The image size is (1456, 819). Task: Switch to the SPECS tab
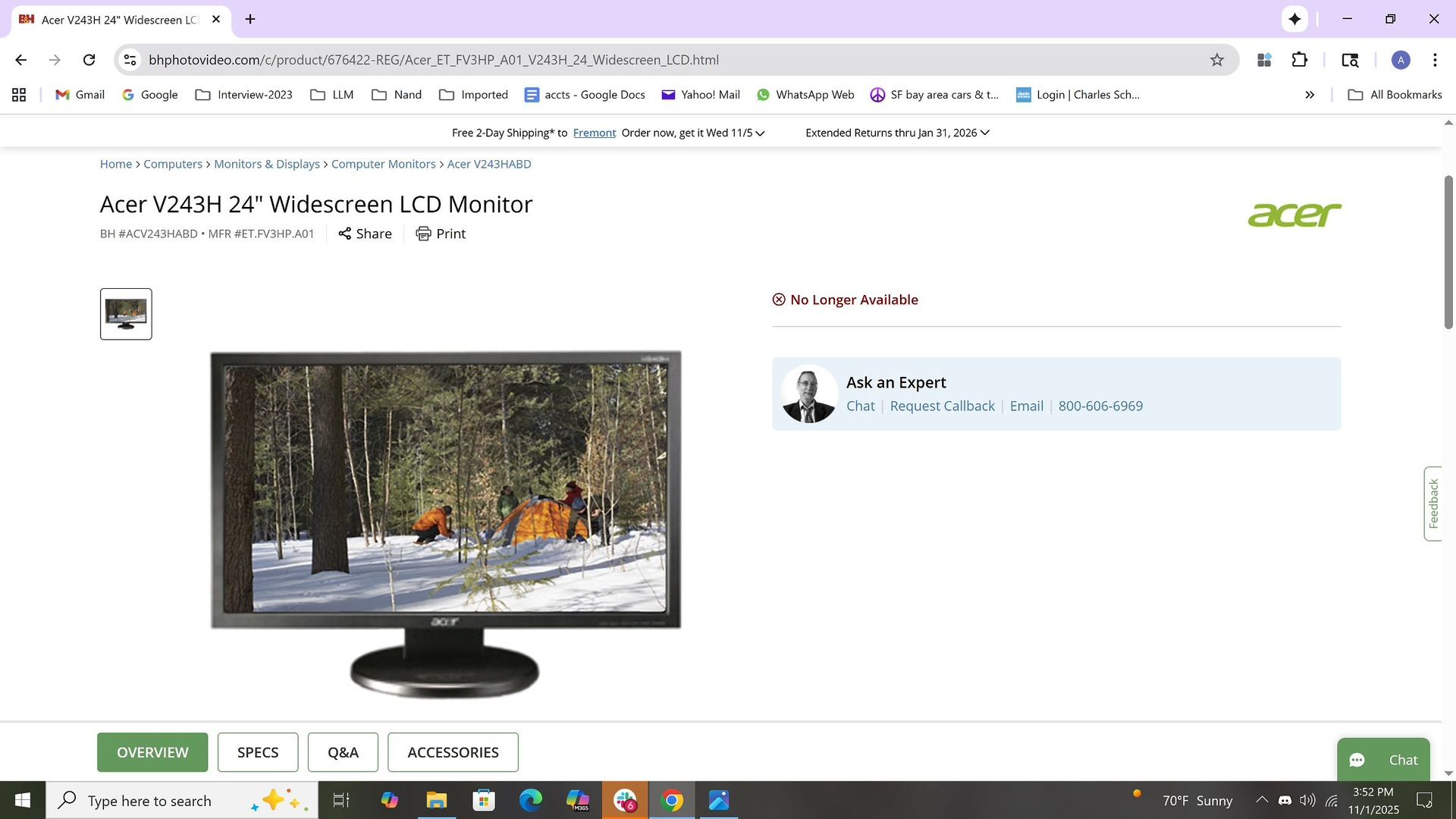tap(257, 752)
